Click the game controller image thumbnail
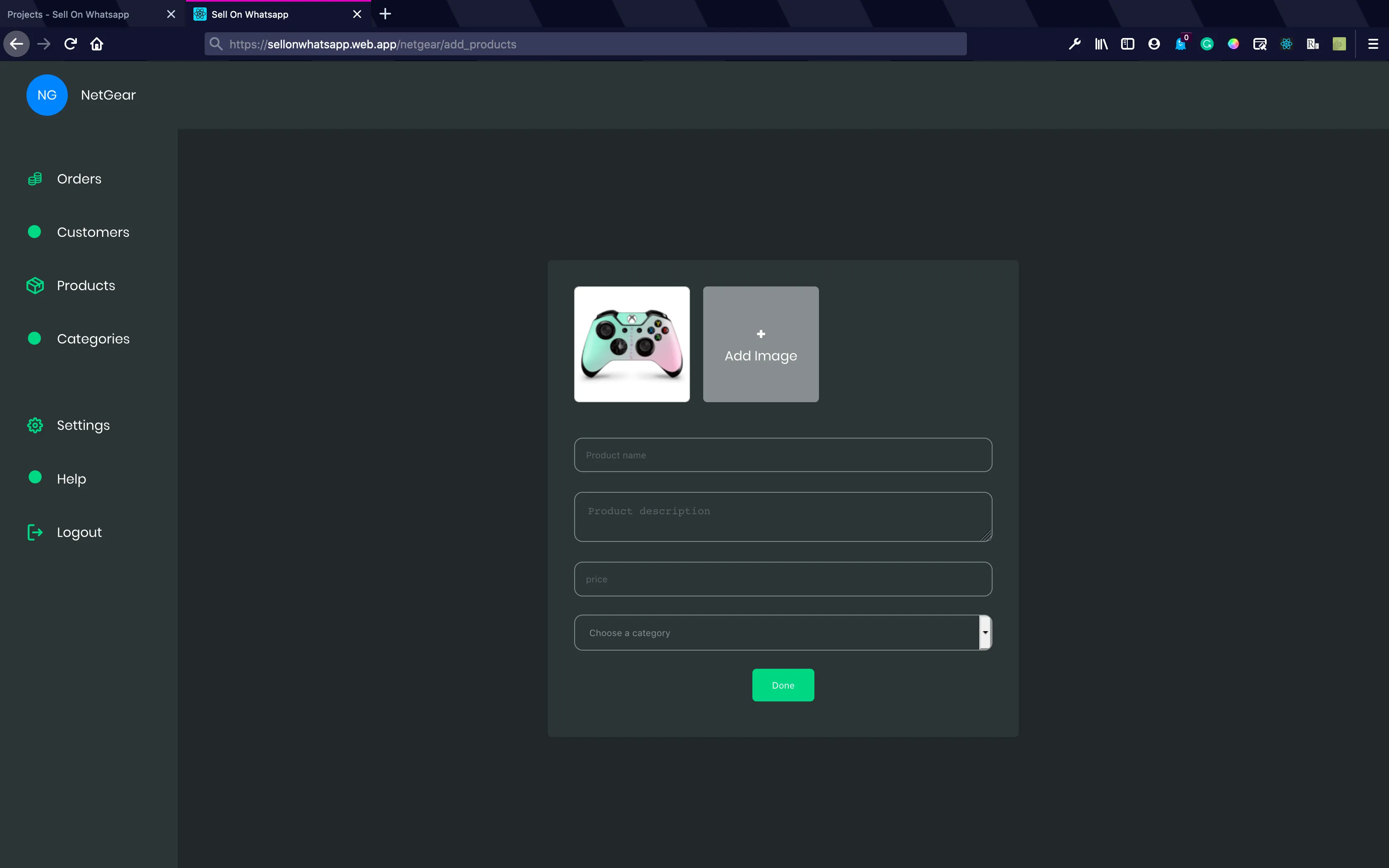This screenshot has width=1389, height=868. (632, 344)
